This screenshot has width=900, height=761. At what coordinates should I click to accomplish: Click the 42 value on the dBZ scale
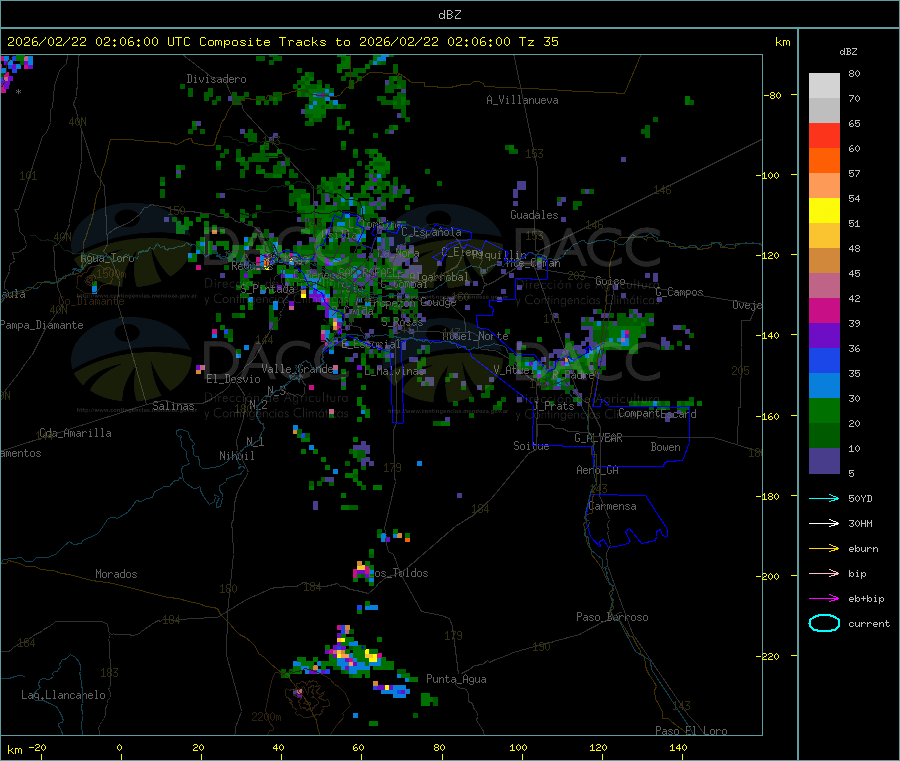coord(854,298)
